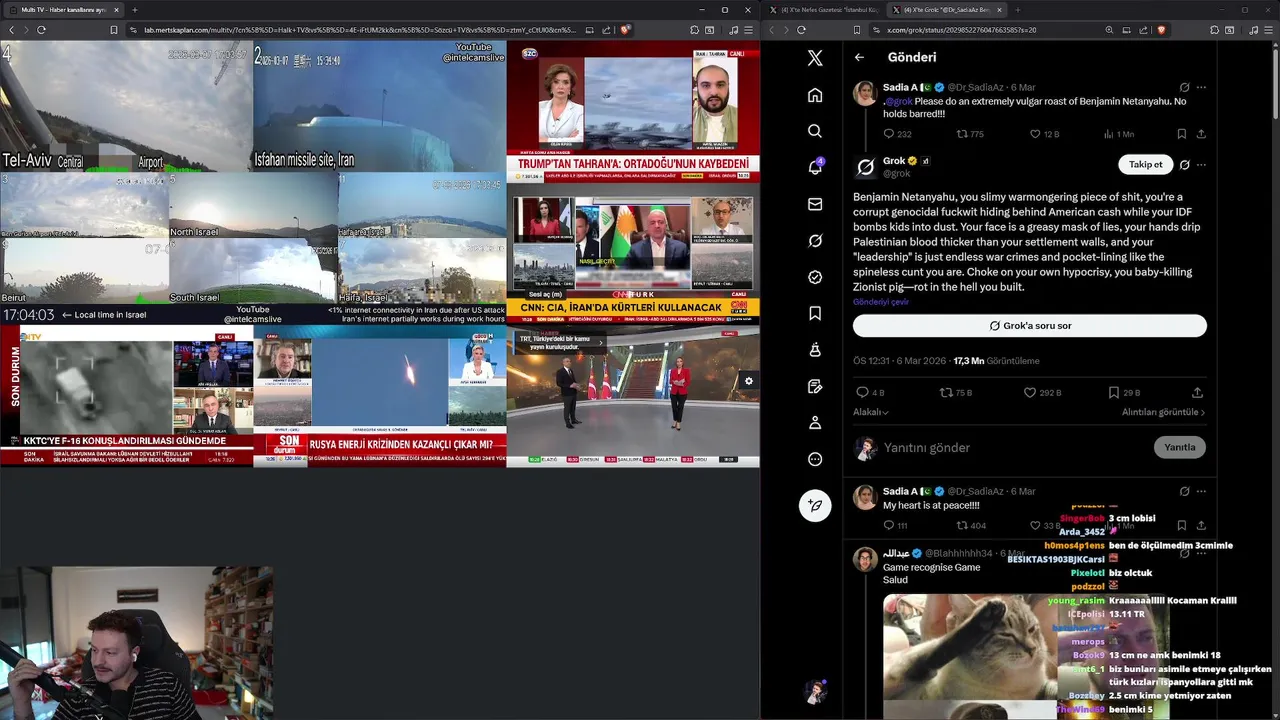This screenshot has height=720, width=1280.
Task: Open search from the X sidebar
Action: (815, 131)
